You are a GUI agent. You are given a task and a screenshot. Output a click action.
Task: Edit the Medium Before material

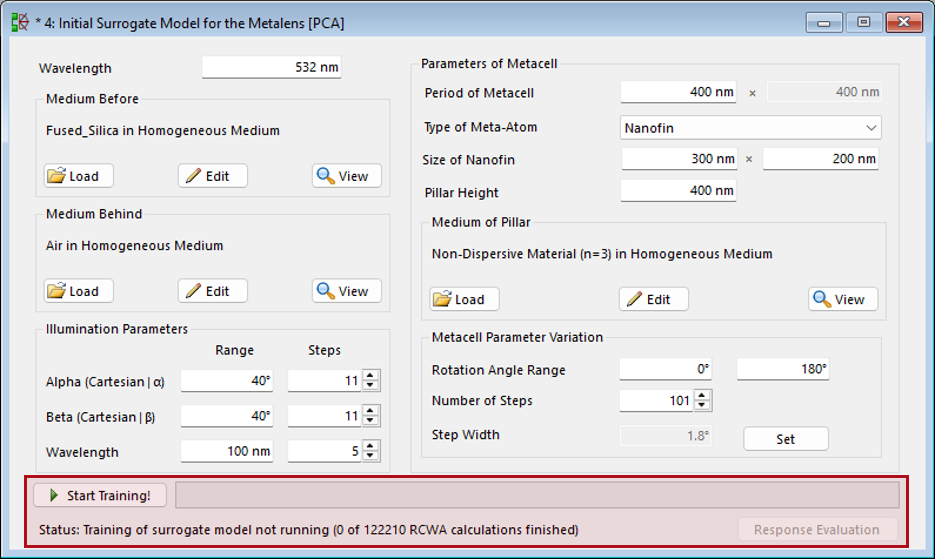[212, 176]
